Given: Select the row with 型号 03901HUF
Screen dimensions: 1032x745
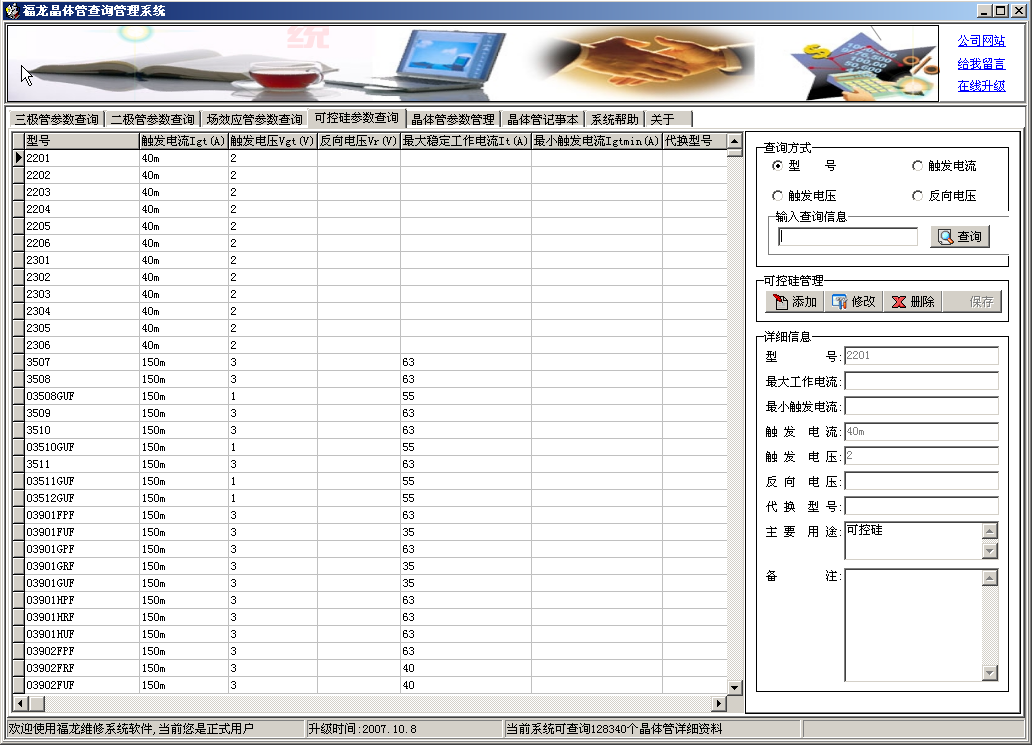Looking at the screenshot, I should (370, 634).
